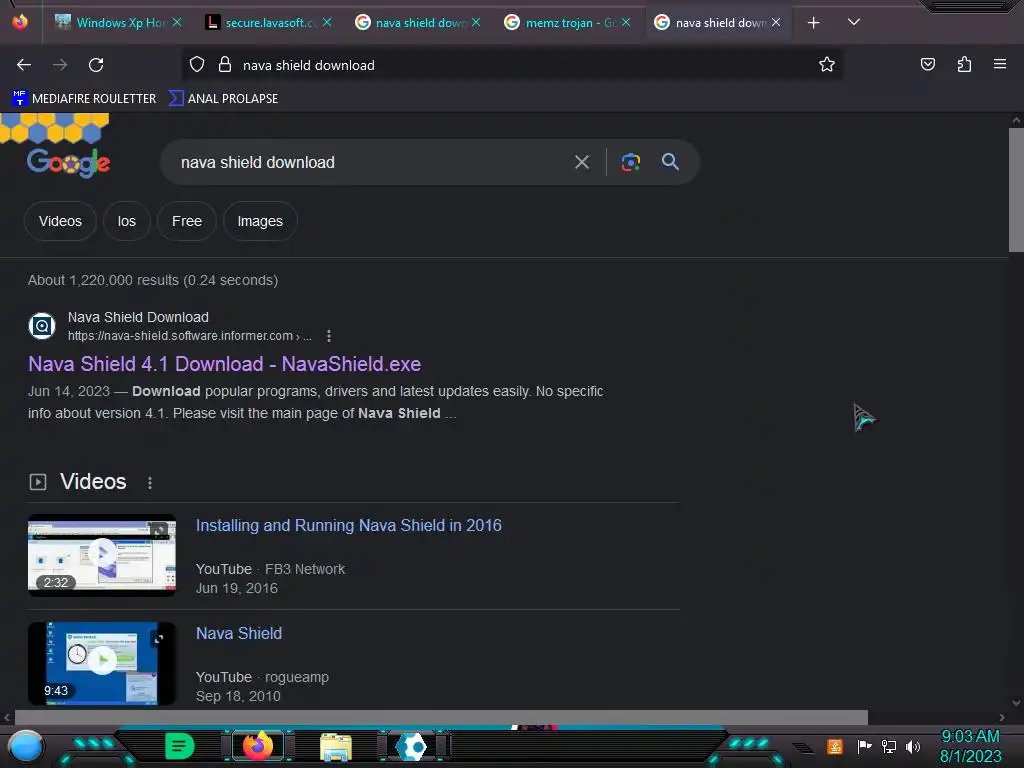Search by image with the camera icon
1024x768 pixels.
pos(631,162)
